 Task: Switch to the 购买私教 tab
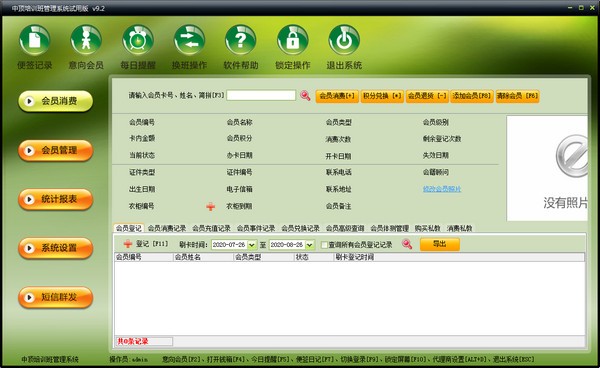(428, 228)
